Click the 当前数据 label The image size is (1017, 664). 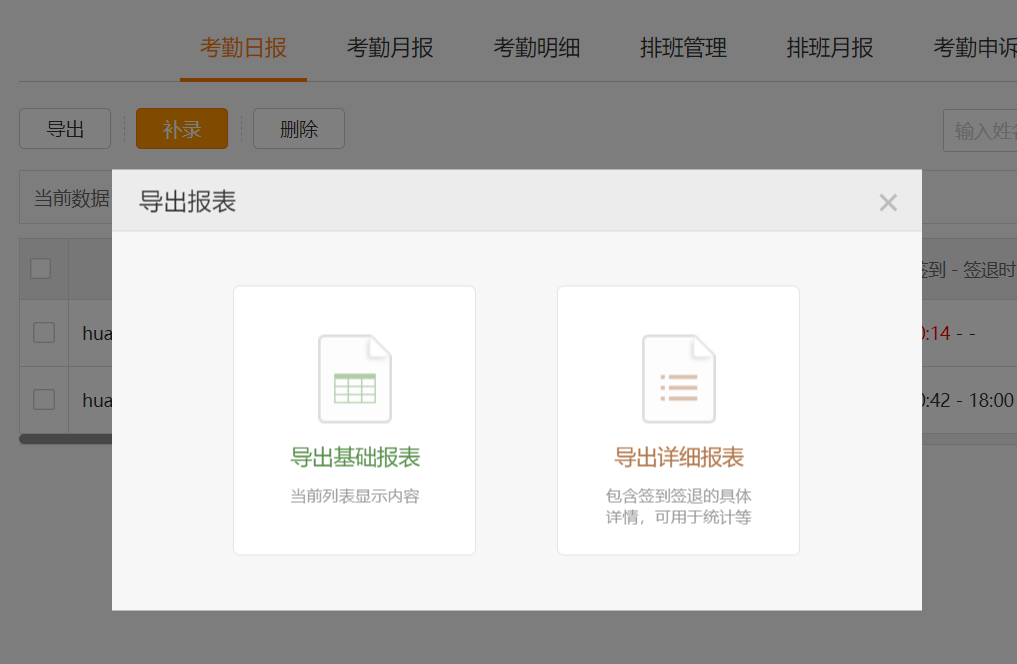coord(72,198)
